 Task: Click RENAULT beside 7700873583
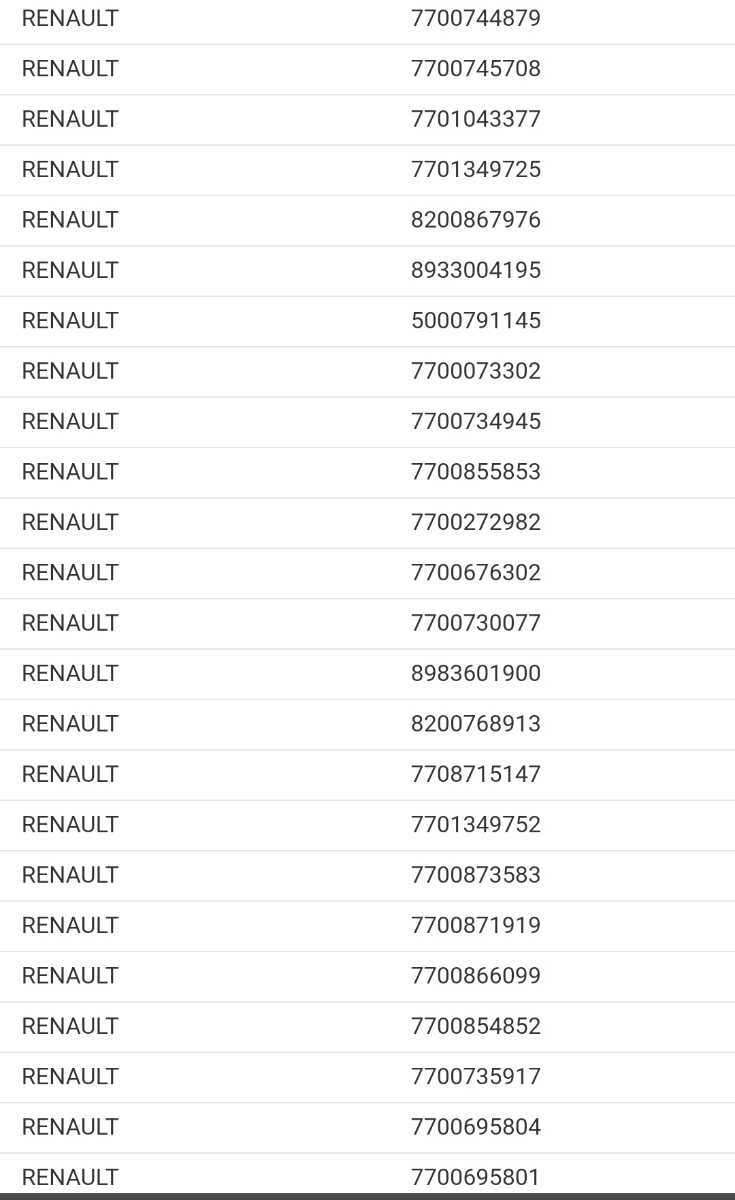click(70, 875)
